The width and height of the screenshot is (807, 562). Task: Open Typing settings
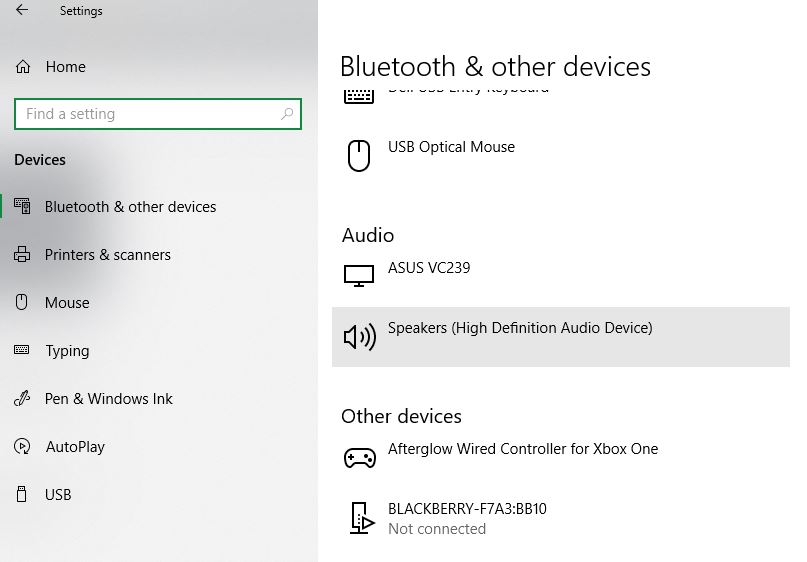(x=67, y=351)
